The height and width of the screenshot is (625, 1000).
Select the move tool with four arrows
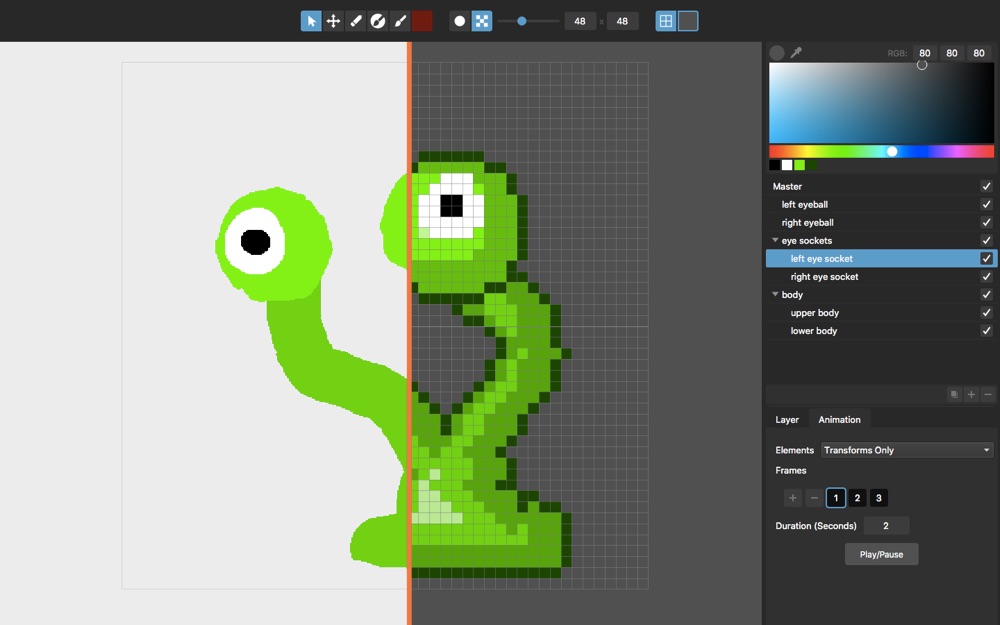coord(333,21)
